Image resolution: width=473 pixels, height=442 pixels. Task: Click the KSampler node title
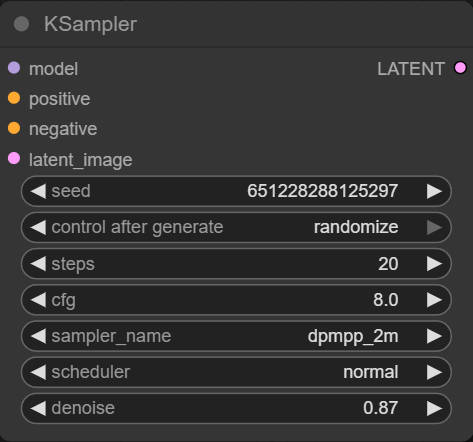click(x=90, y=24)
